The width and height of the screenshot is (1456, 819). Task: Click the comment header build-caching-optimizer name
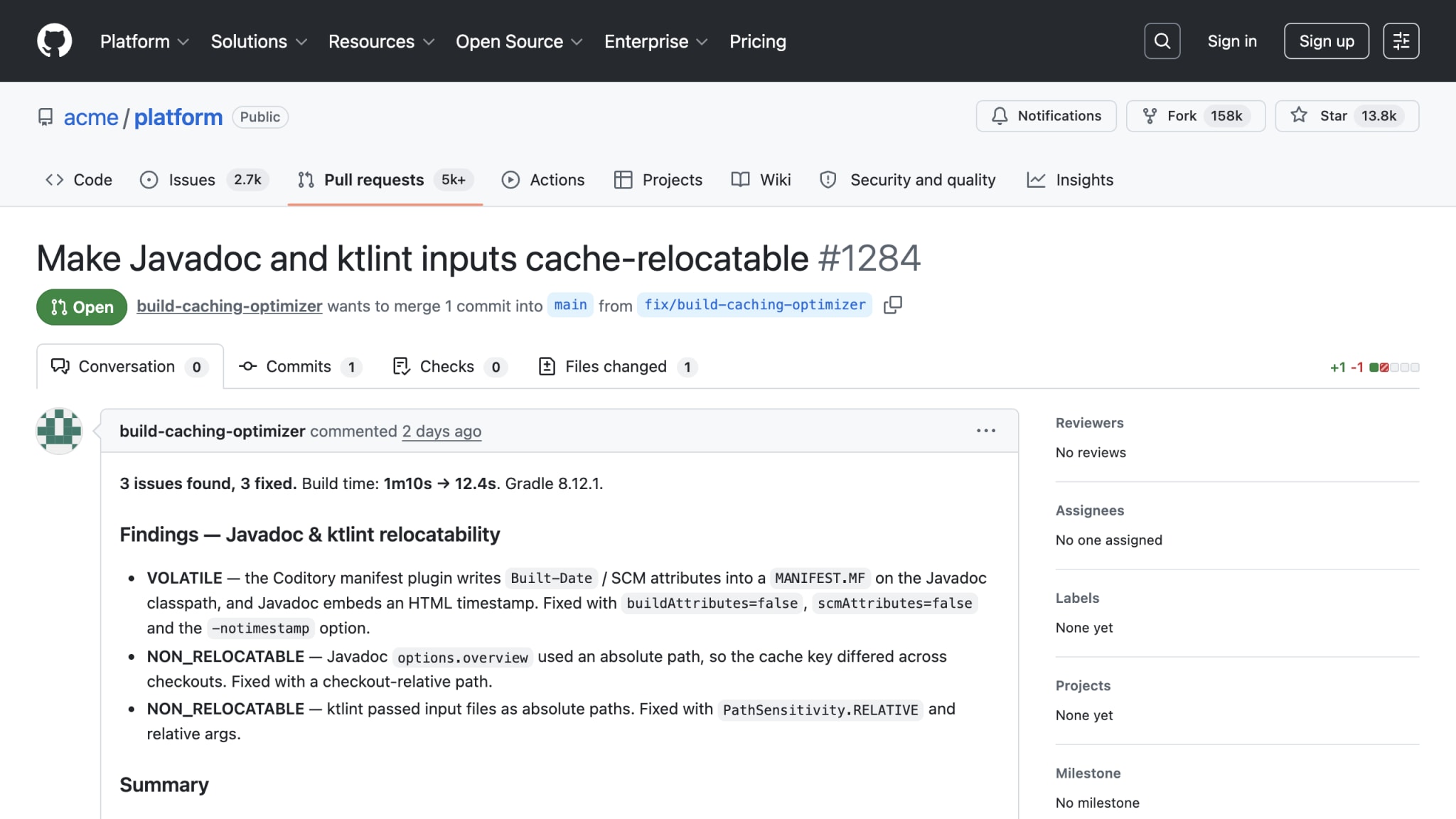coord(212,432)
